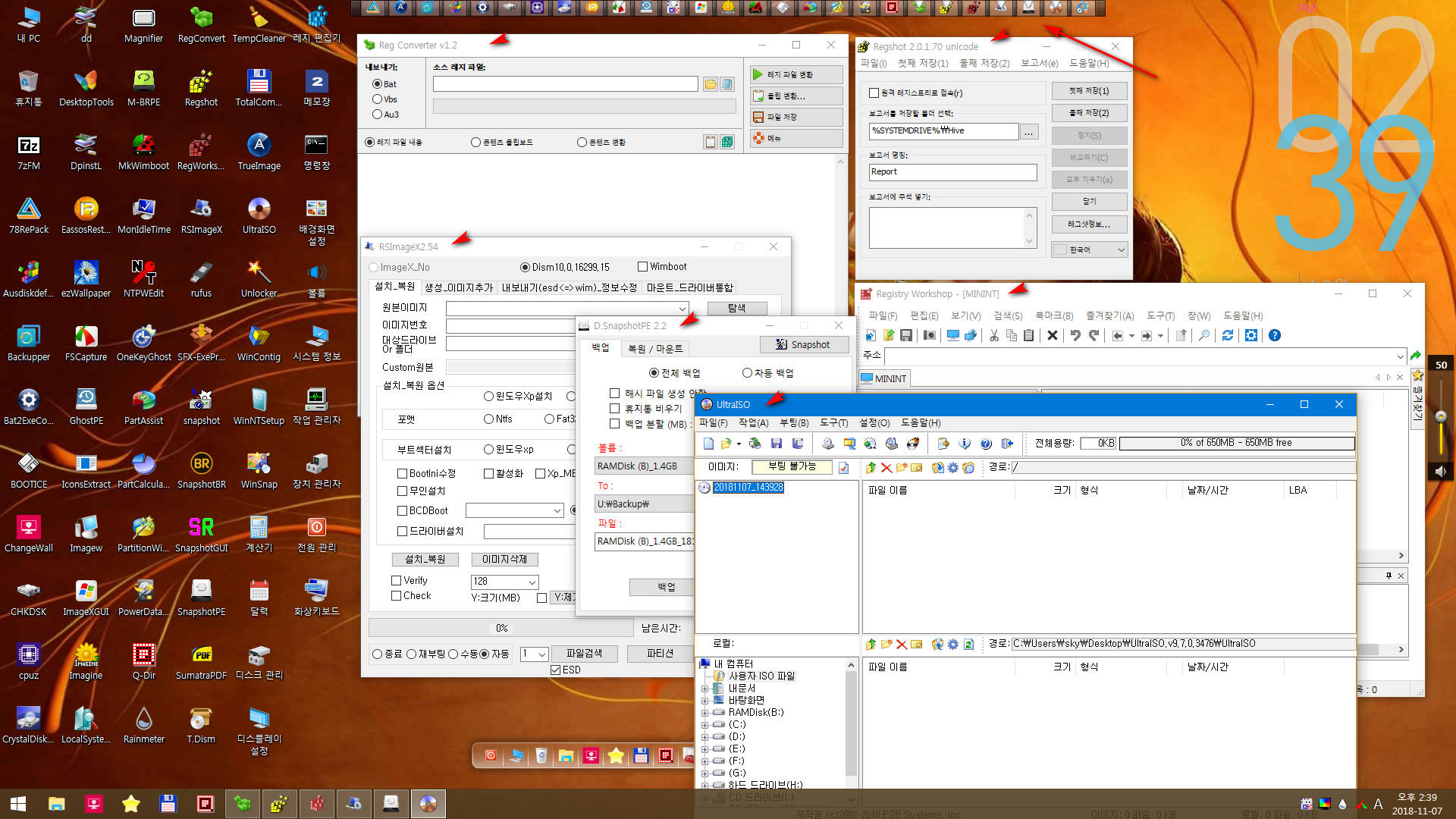Click the 설치_복원 button in RSImageX

tap(425, 560)
